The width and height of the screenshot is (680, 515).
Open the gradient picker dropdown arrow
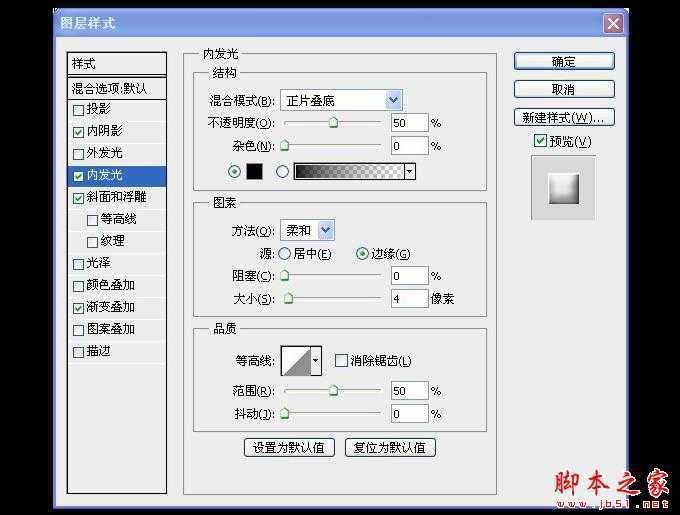click(410, 172)
